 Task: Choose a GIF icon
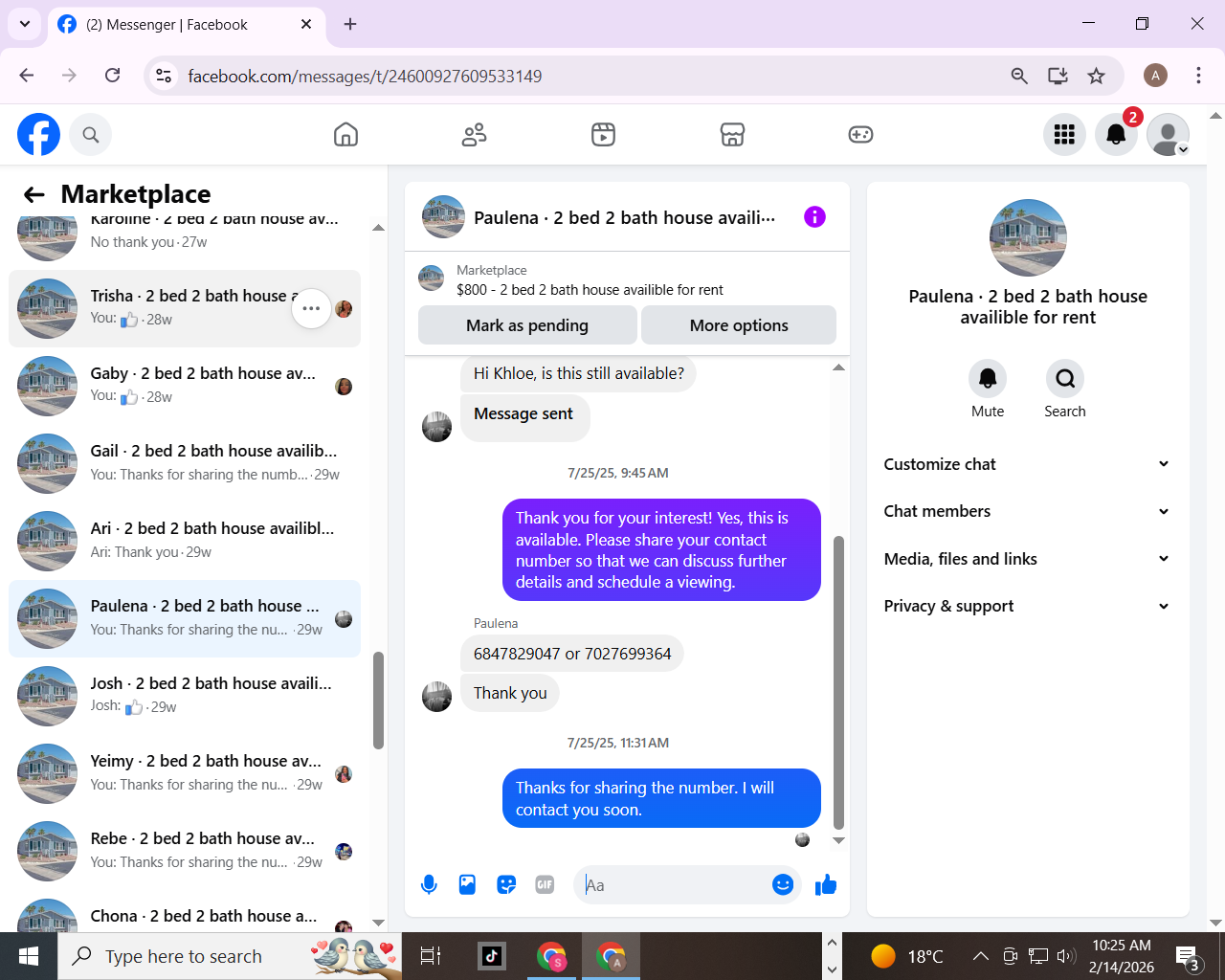tap(545, 885)
